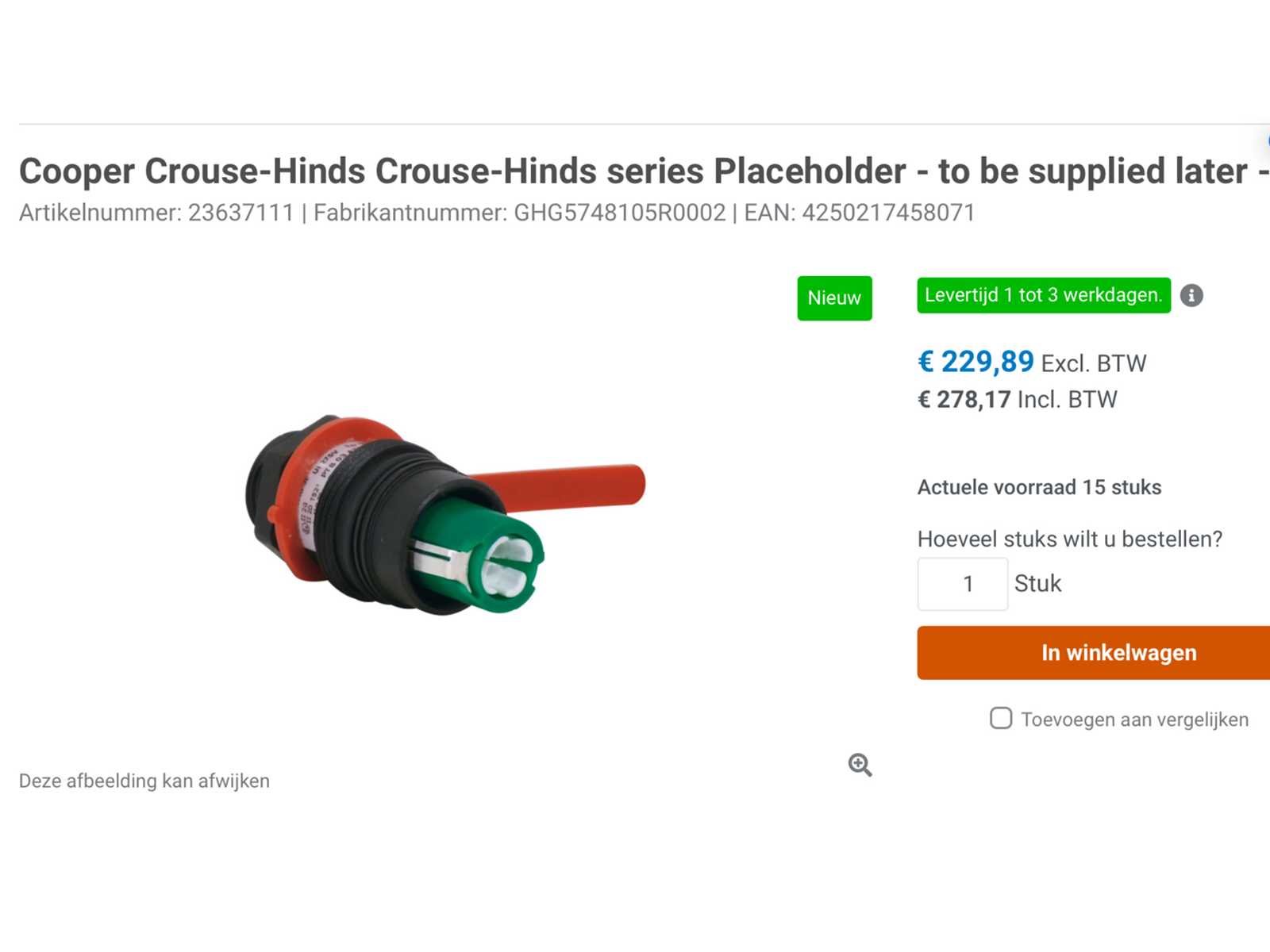1270x952 pixels.
Task: Click the EAN 4250217458071 text
Action: point(859,213)
